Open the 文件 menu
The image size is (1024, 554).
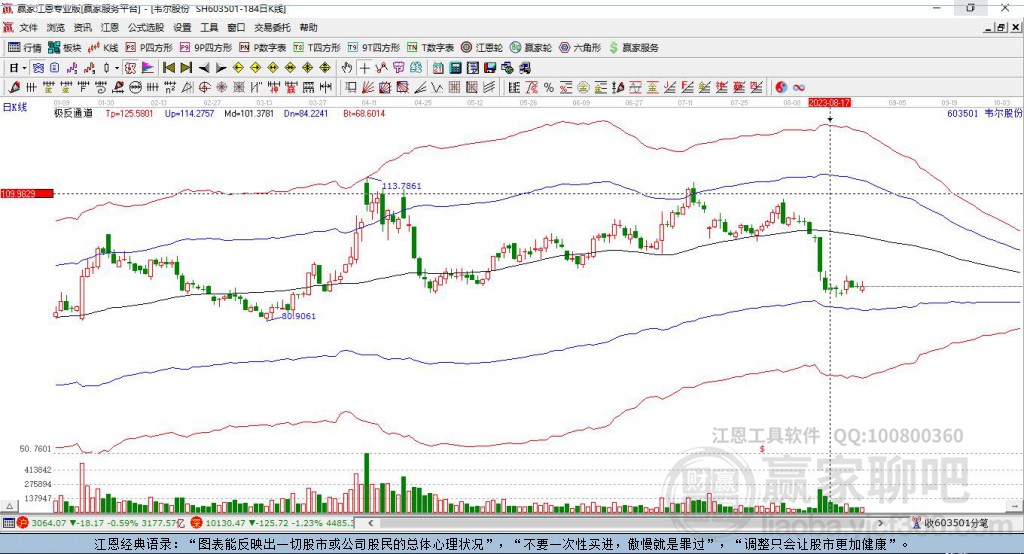click(28, 27)
